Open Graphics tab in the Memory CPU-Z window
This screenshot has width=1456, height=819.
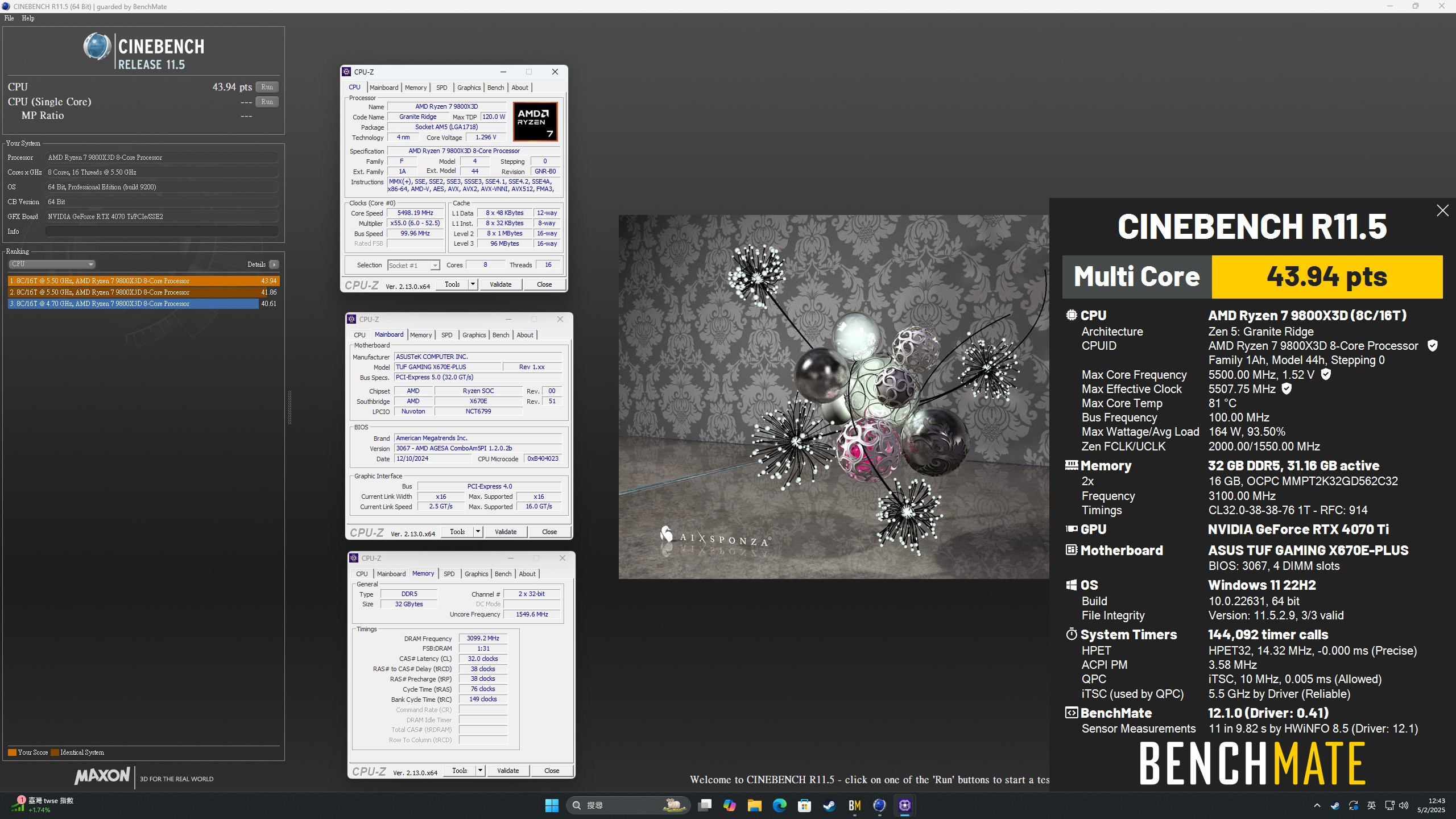point(476,574)
